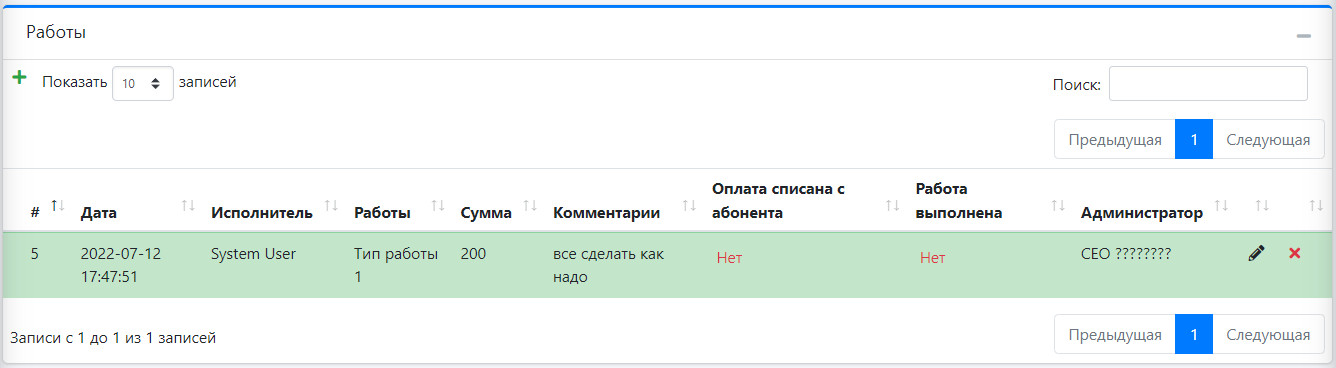Screen dimensions: 1336x368
Task: Sort by Сумма column sort arrows
Action: (x=530, y=206)
